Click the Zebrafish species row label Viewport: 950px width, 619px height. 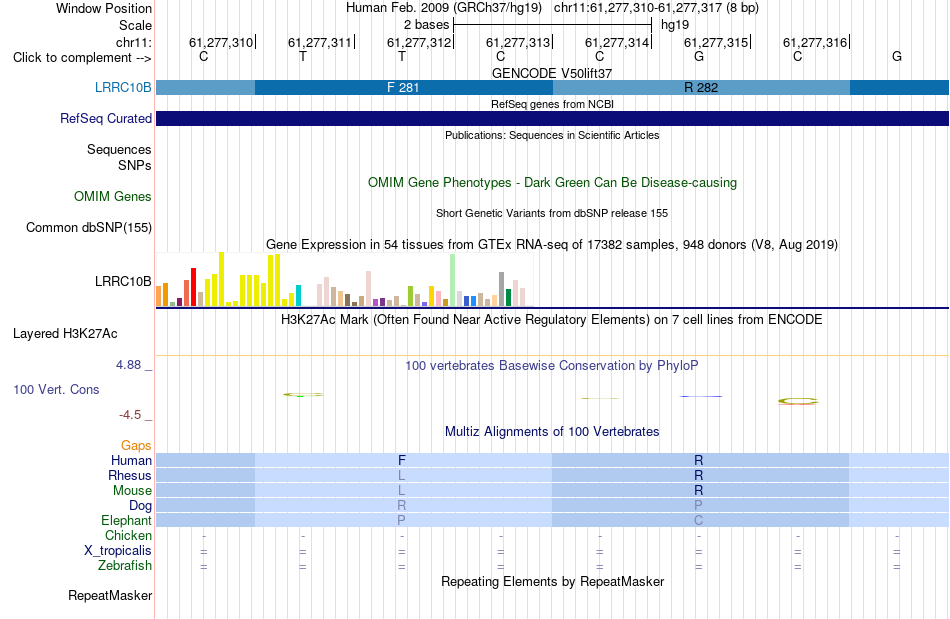(125, 565)
